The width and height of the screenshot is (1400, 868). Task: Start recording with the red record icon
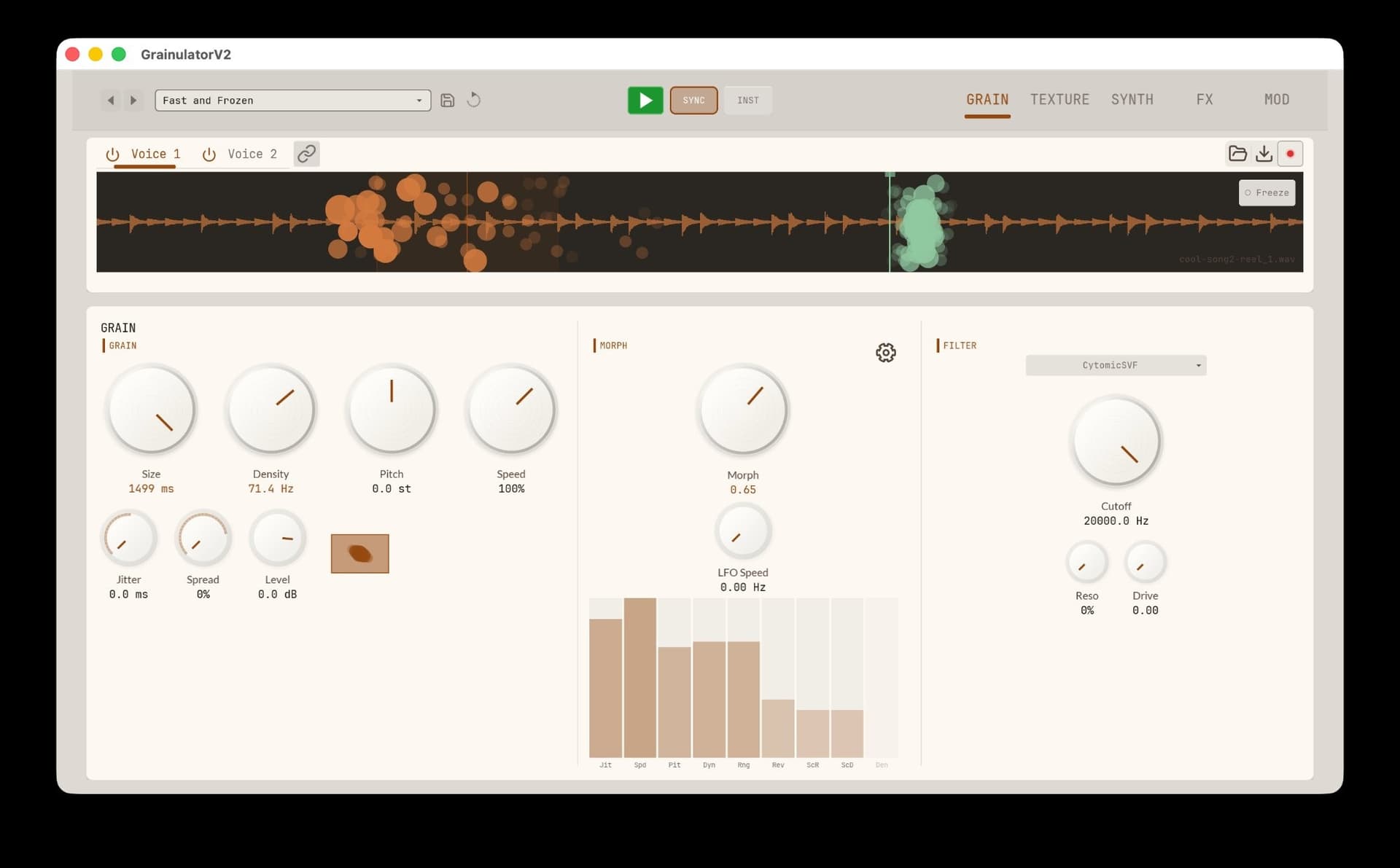pyautogui.click(x=1291, y=153)
